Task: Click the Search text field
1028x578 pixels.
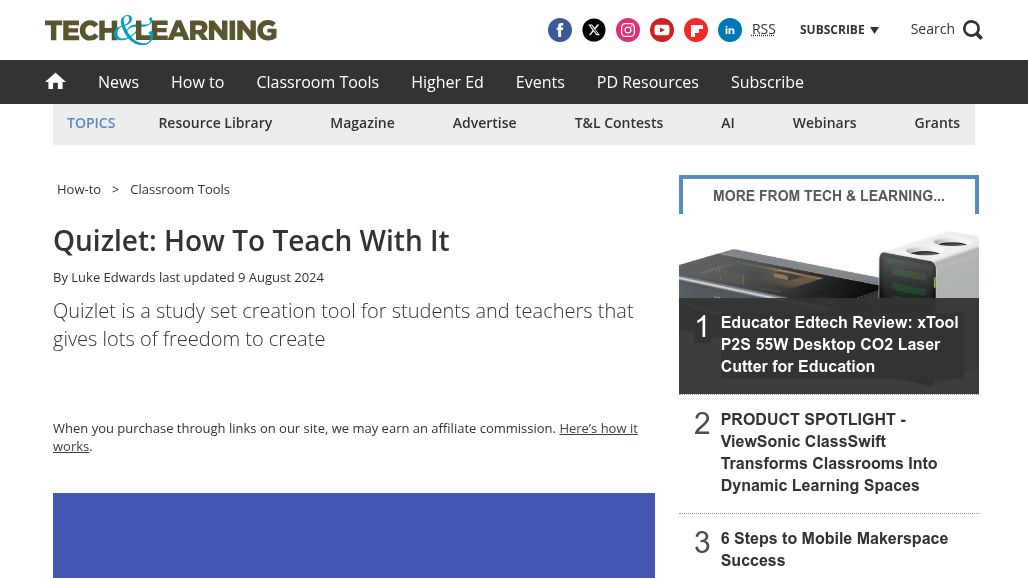Action: pos(932,29)
